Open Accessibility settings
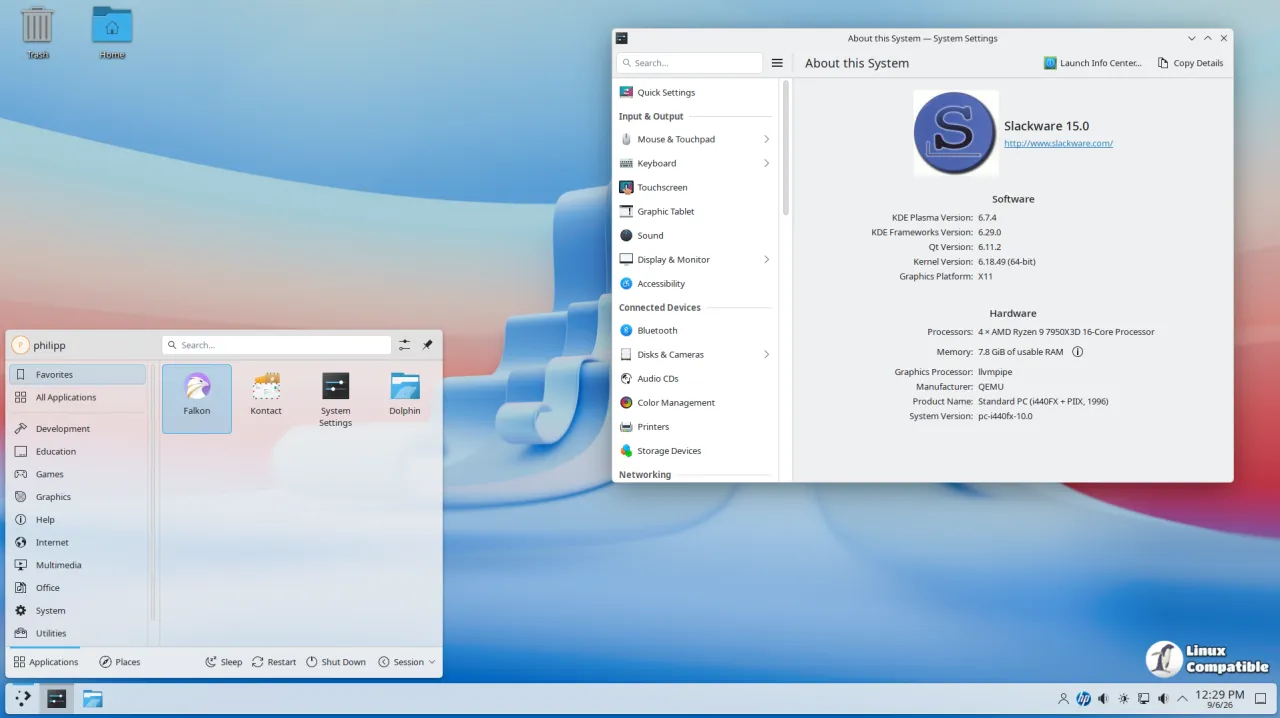1280x718 pixels. 695,283
